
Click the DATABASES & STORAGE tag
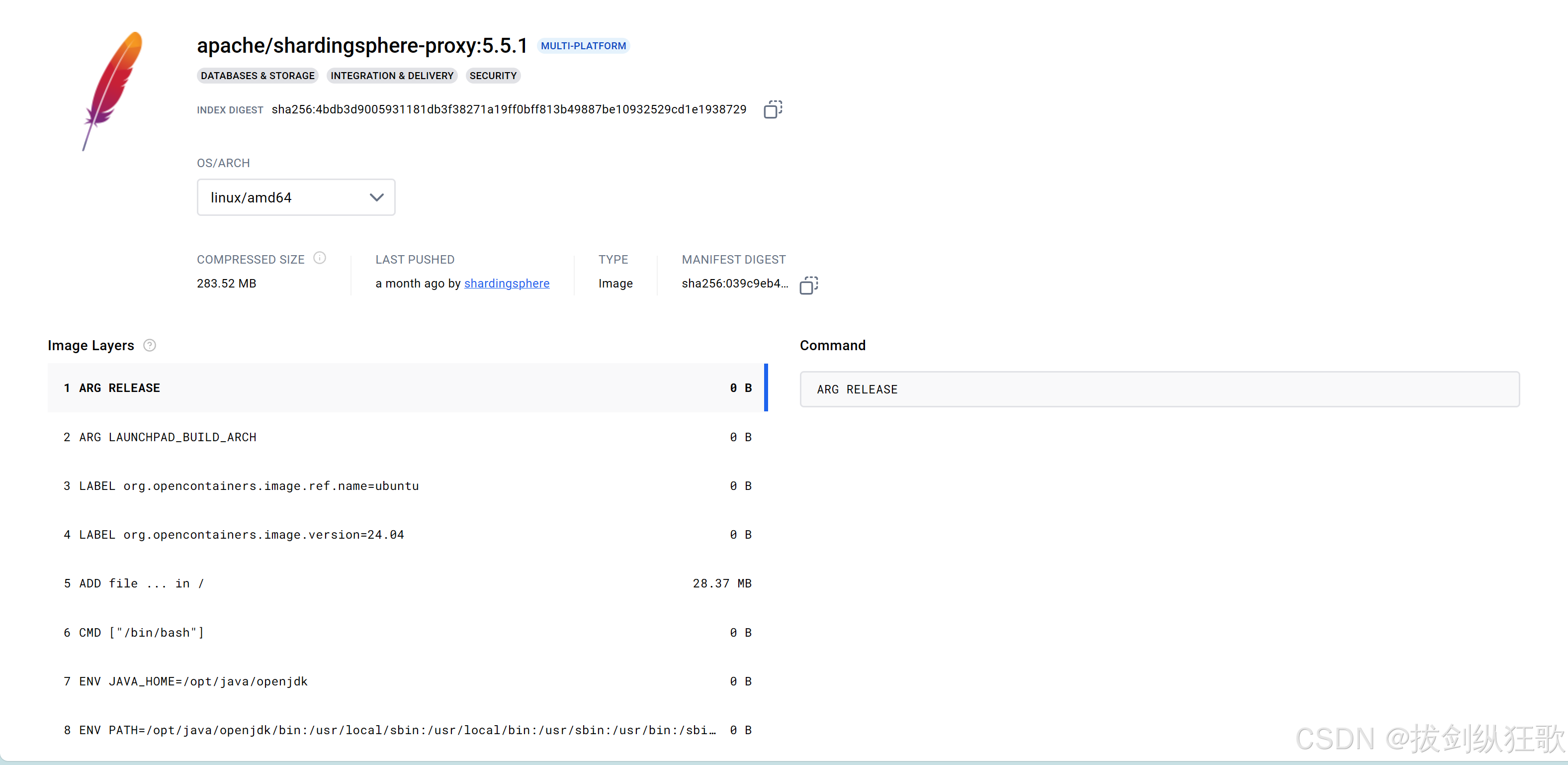pos(258,76)
